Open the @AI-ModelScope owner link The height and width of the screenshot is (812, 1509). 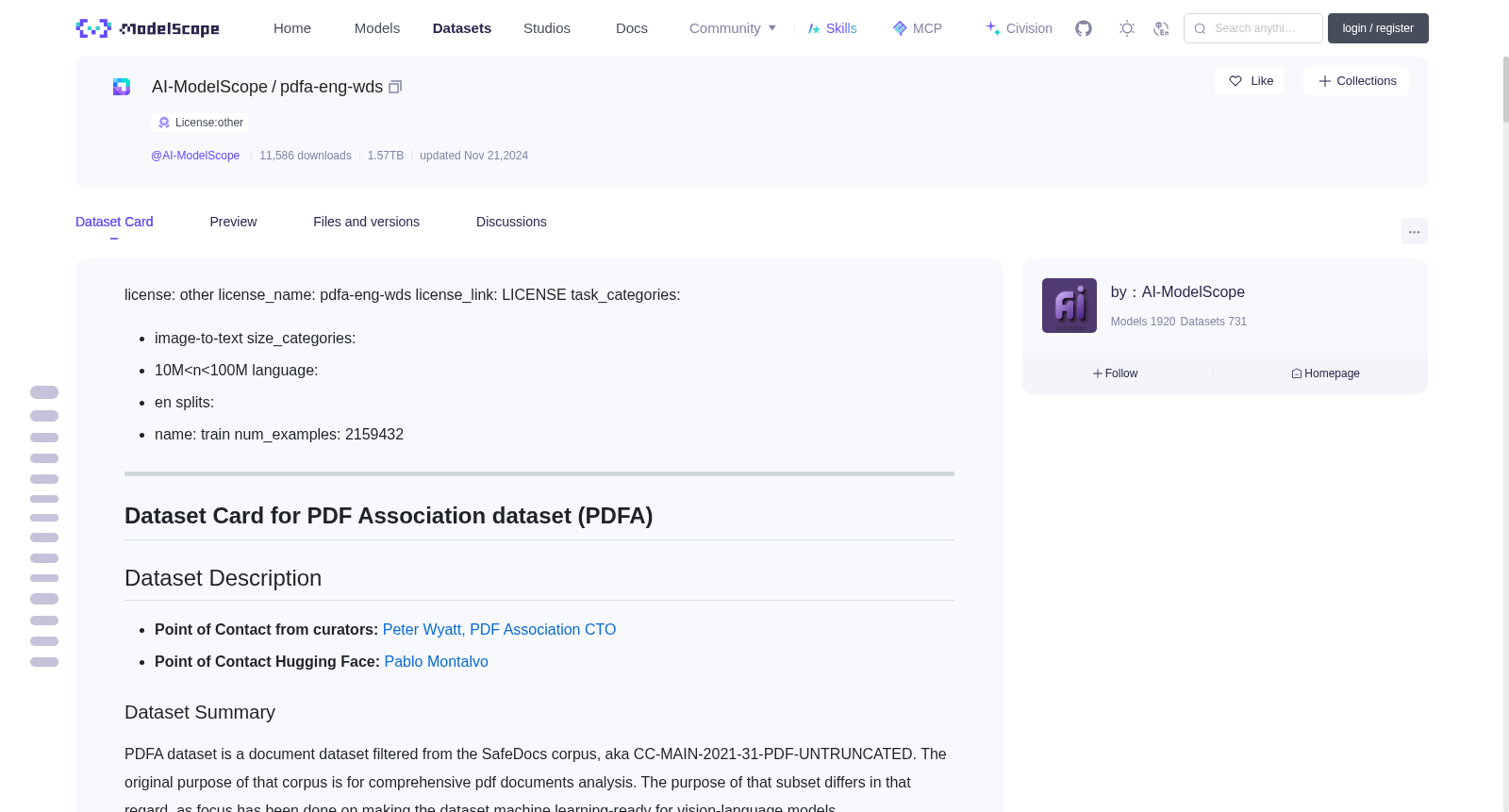pos(195,156)
